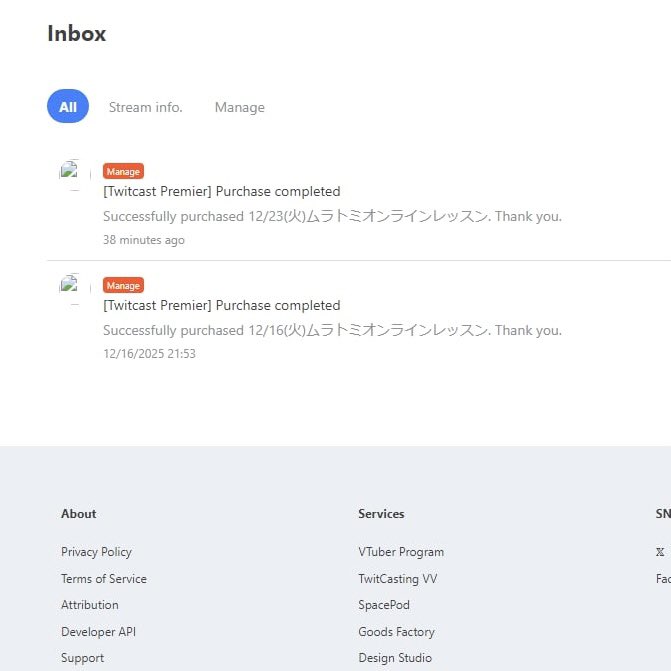This screenshot has width=671, height=671.
Task: Open the Privacy Policy footer link
Action: [96, 552]
